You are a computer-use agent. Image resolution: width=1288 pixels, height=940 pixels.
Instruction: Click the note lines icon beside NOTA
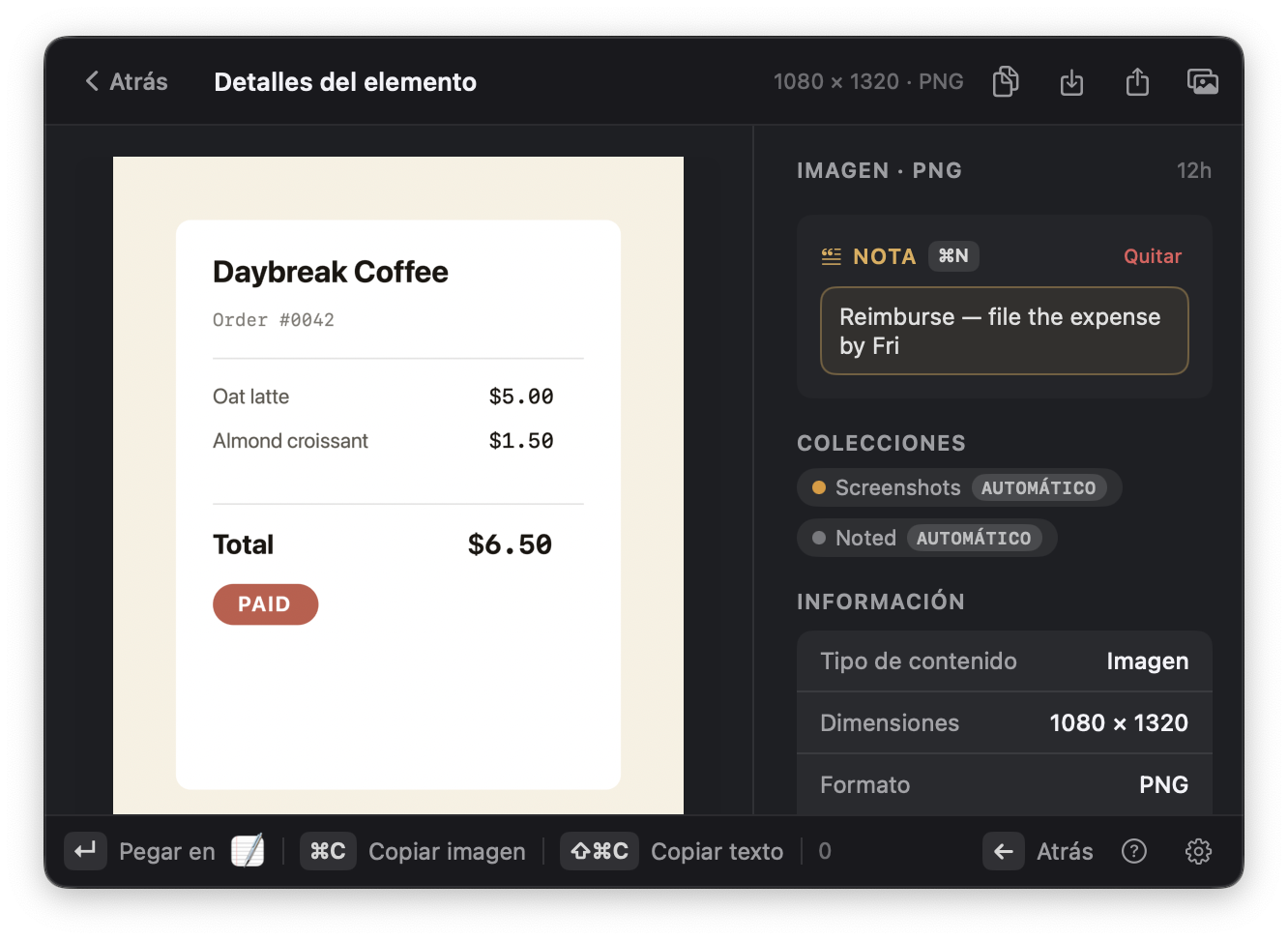coord(832,256)
